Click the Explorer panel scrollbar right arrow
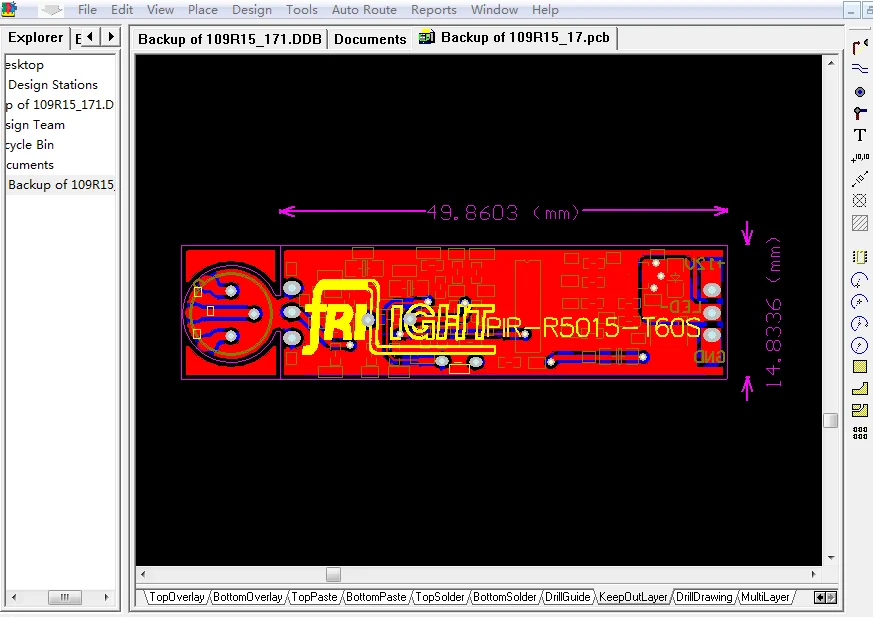The width and height of the screenshot is (873, 617). pyautogui.click(x=106, y=597)
